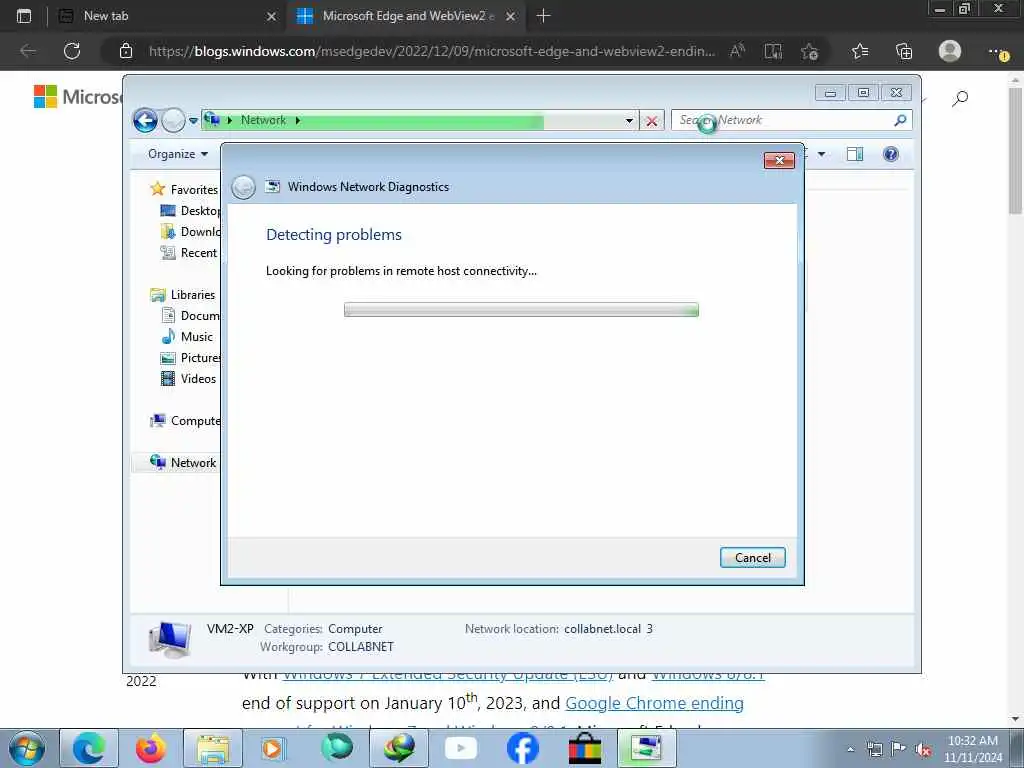Open the Videos library
Image resolution: width=1024 pixels, height=768 pixels.
click(188, 379)
